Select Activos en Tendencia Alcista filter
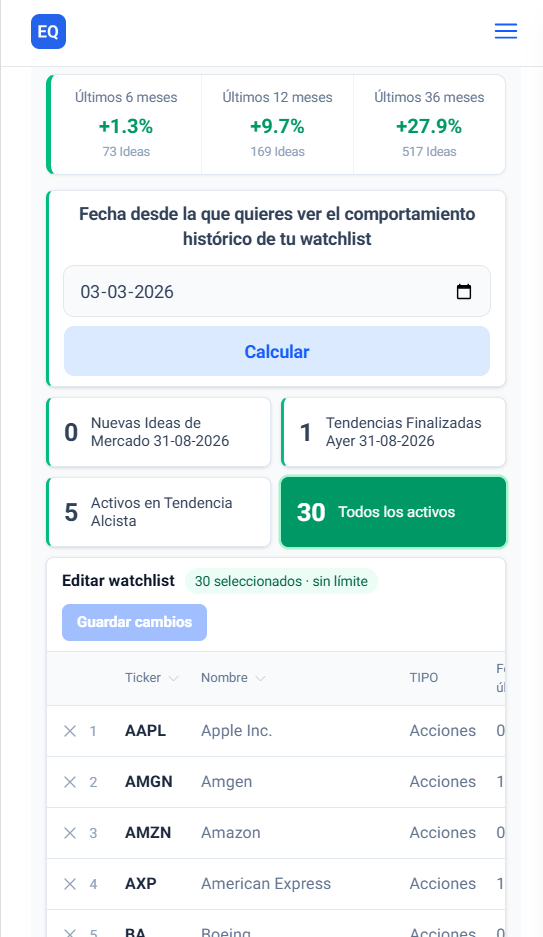543x937 pixels. [x=158, y=512]
